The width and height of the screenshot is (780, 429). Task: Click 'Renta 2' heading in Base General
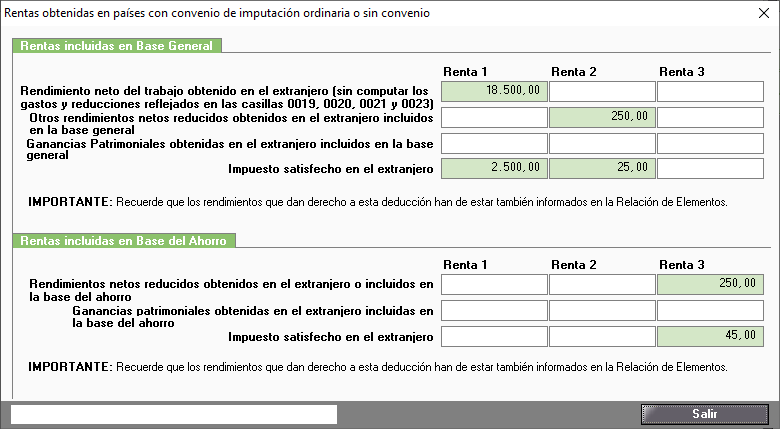(x=574, y=72)
